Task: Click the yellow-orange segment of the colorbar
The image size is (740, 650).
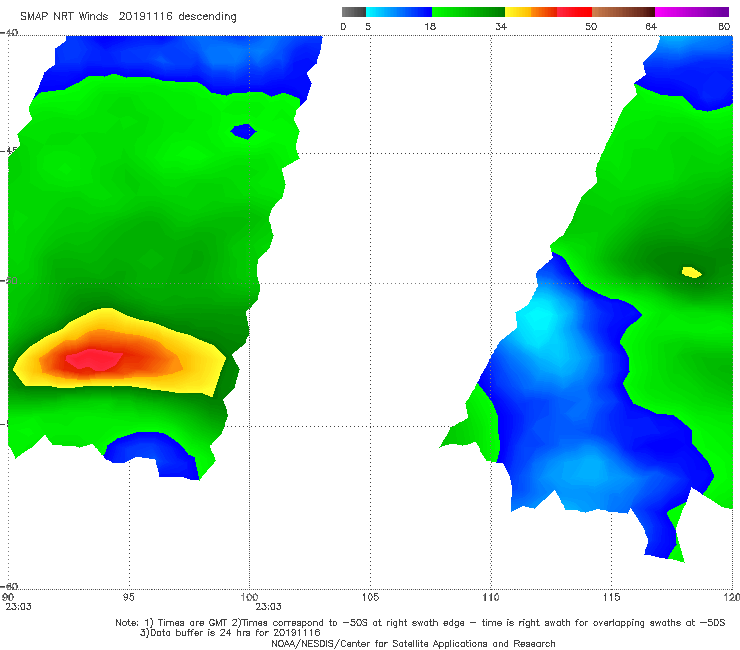Action: (531, 12)
